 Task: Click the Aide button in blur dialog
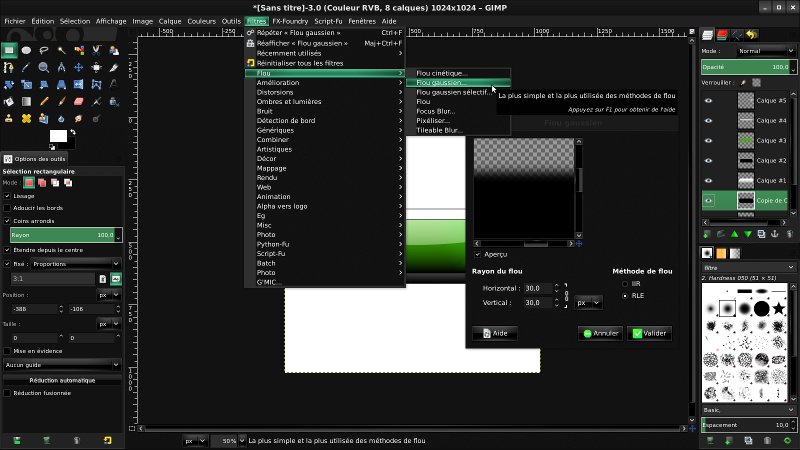pos(495,333)
